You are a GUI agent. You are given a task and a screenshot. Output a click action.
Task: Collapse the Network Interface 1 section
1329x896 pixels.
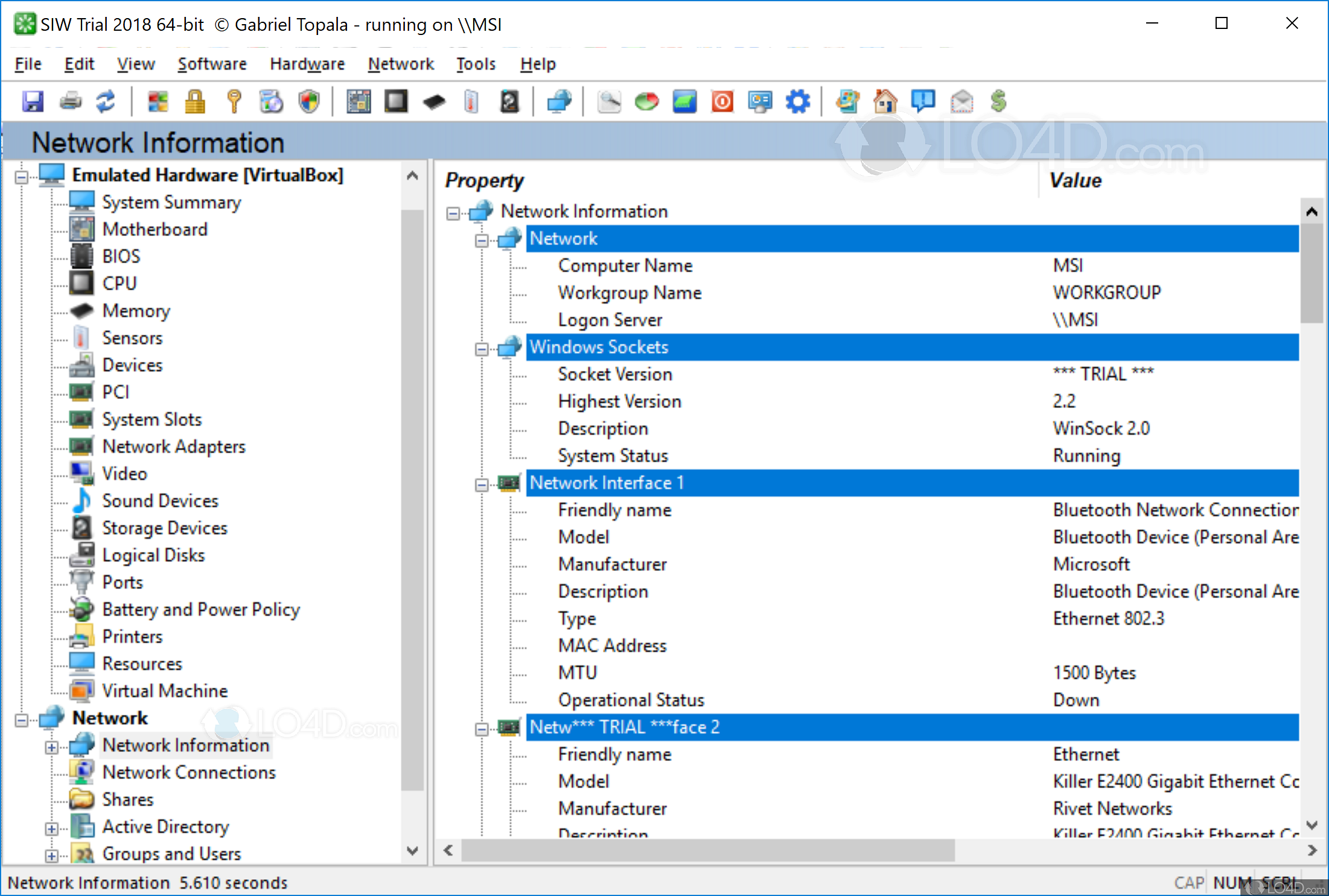[x=482, y=485]
